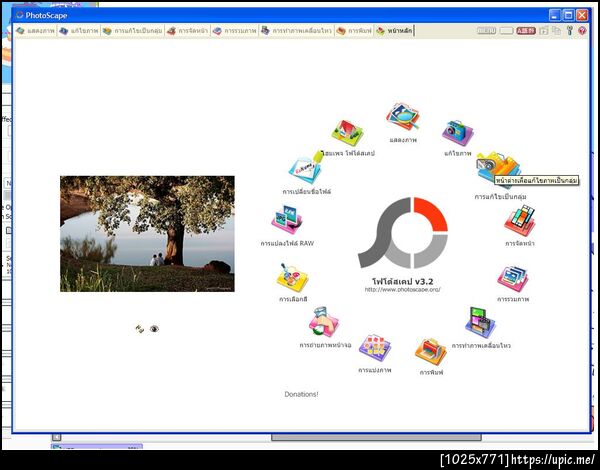Open the Combine (การรวมภาพ) icon in circle
Image resolution: width=600 pixels, height=470 pixels.
[513, 279]
